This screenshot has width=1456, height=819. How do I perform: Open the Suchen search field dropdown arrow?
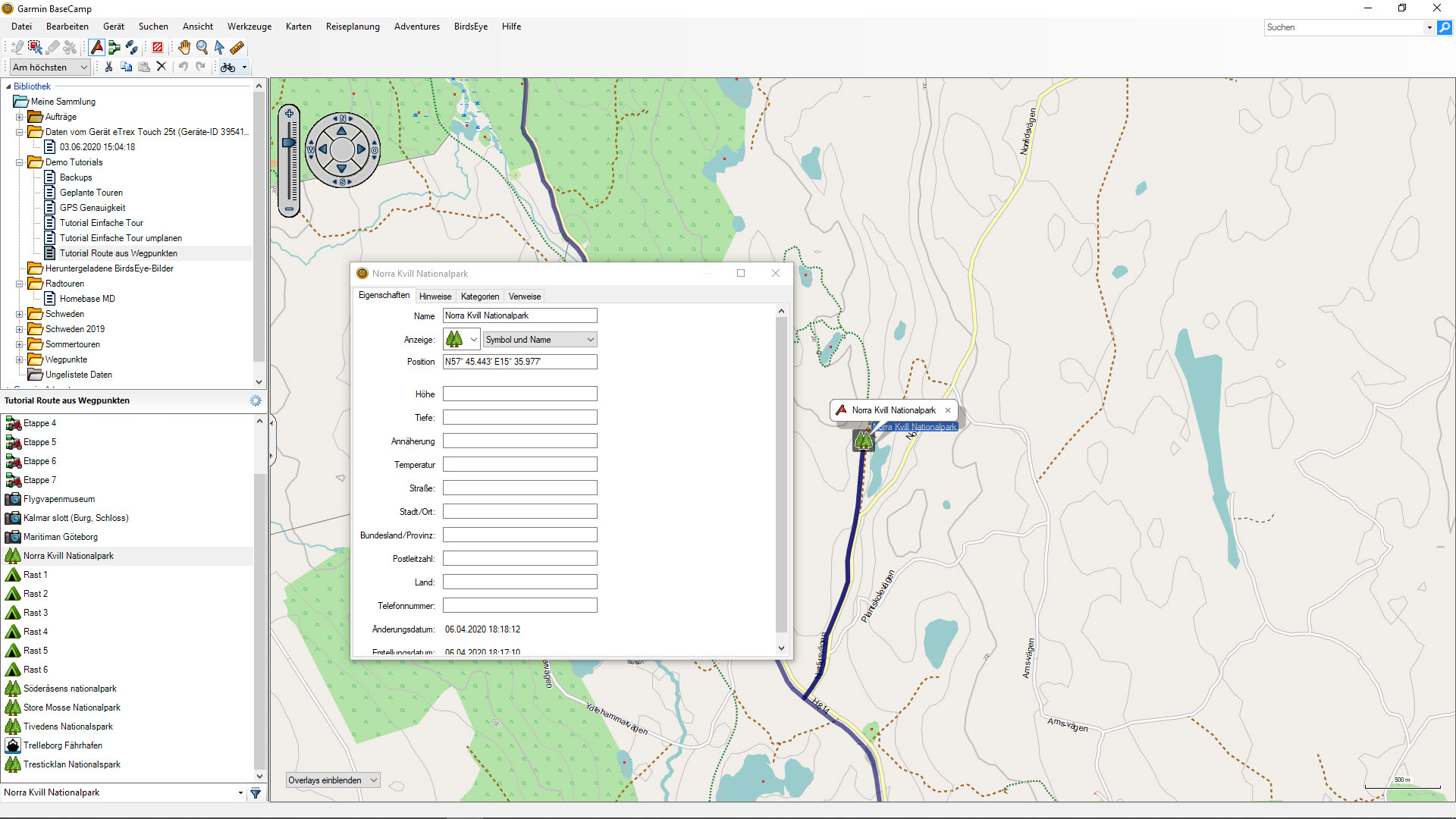1429,27
